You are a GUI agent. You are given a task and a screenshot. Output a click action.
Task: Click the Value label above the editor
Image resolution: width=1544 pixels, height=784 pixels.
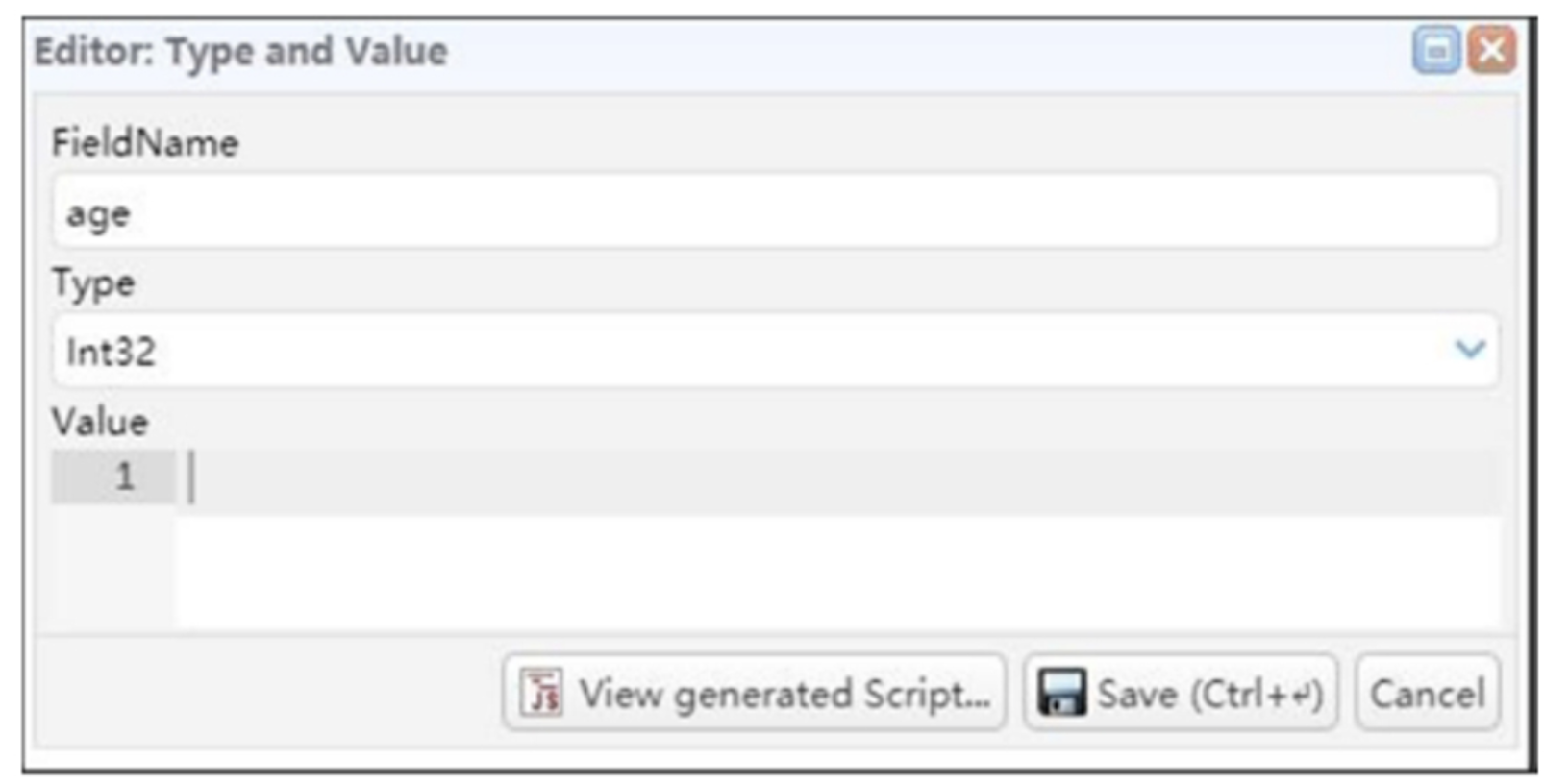100,423
